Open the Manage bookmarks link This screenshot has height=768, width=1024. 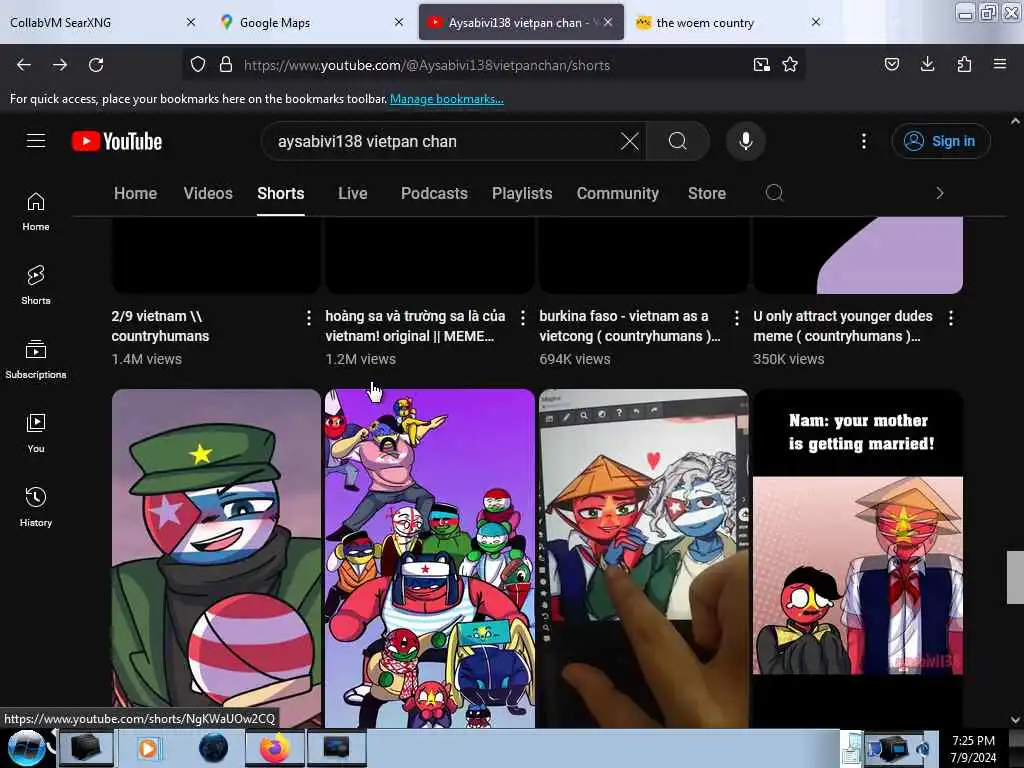447,99
